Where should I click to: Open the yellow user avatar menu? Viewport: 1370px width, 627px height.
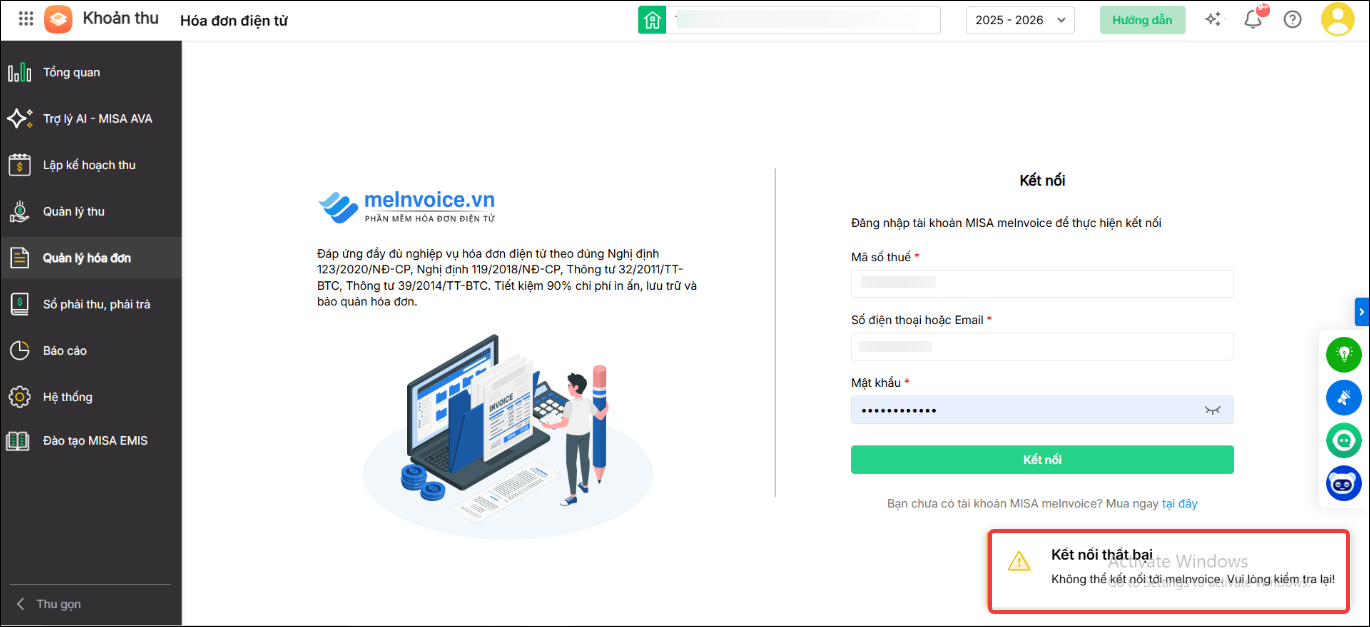pyautogui.click(x=1337, y=19)
